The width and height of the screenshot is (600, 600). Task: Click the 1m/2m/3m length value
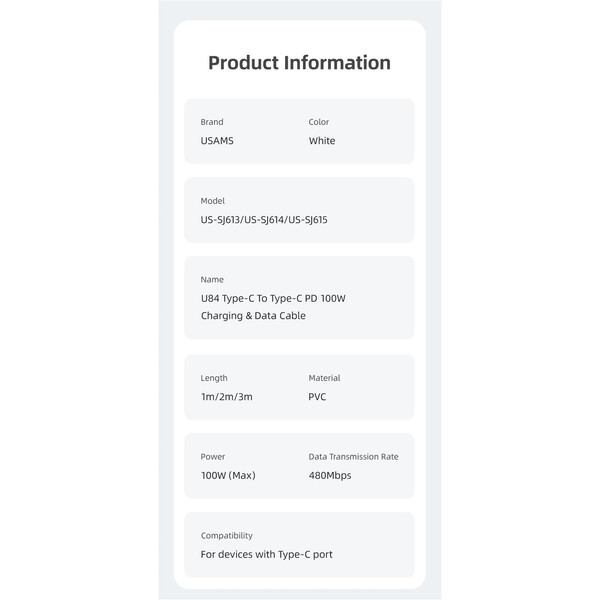pyautogui.click(x=227, y=397)
